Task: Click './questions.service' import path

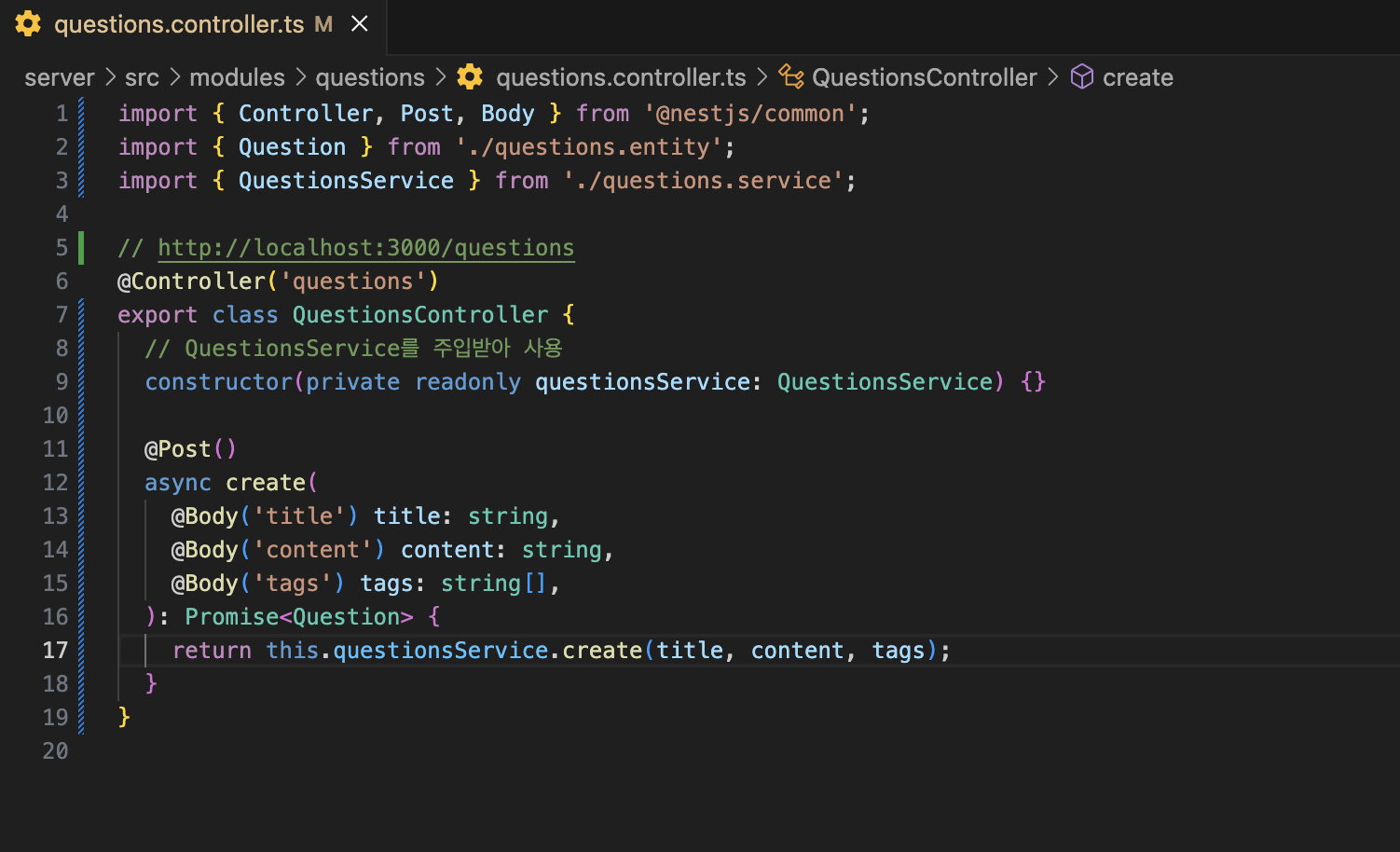Action: [704, 181]
